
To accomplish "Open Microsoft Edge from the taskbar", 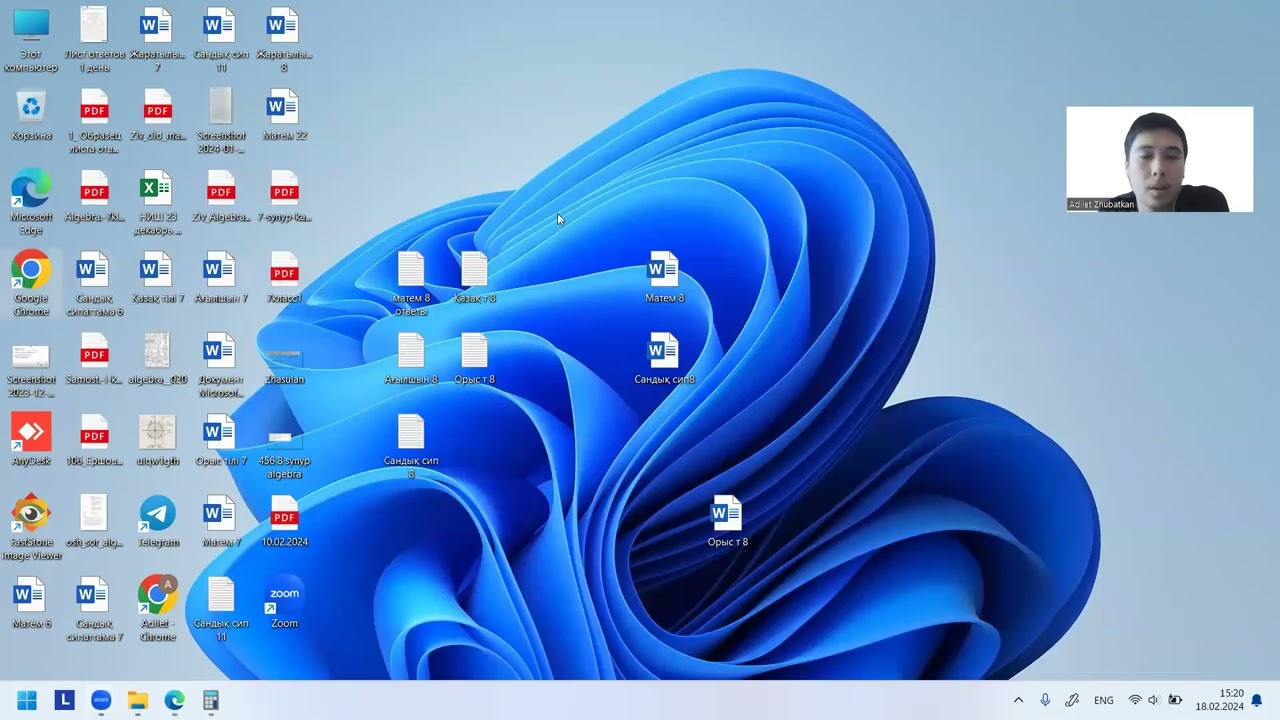I will 174,700.
